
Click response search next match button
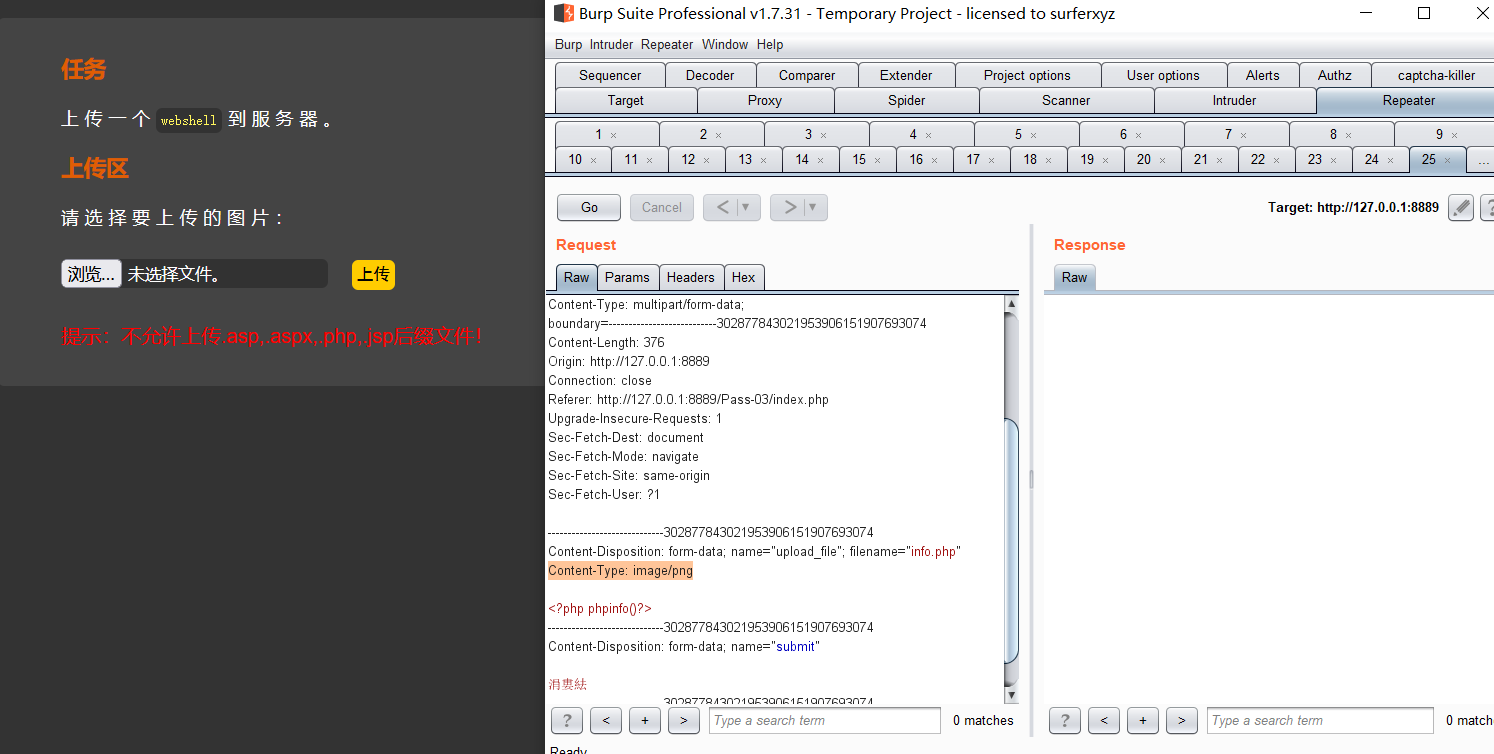(x=1182, y=720)
